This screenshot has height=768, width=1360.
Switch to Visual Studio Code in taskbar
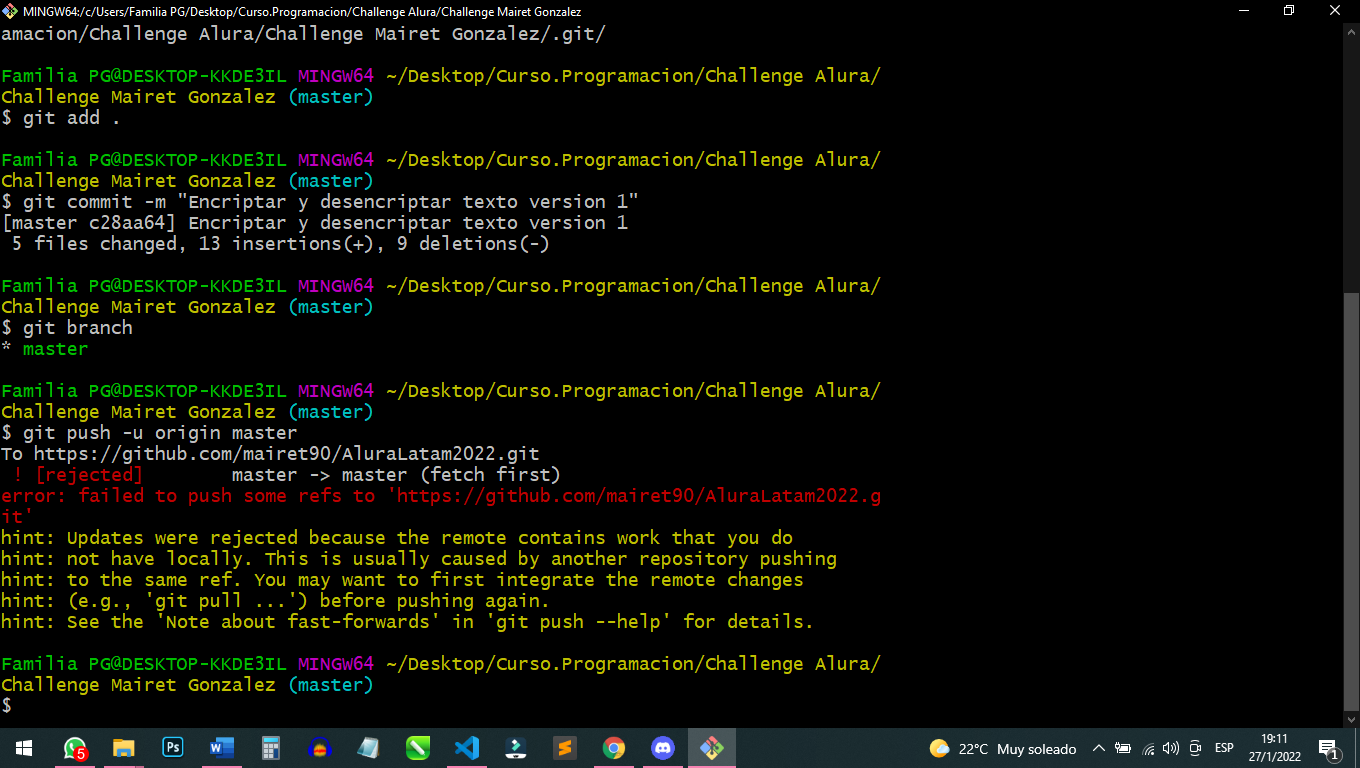[466, 748]
